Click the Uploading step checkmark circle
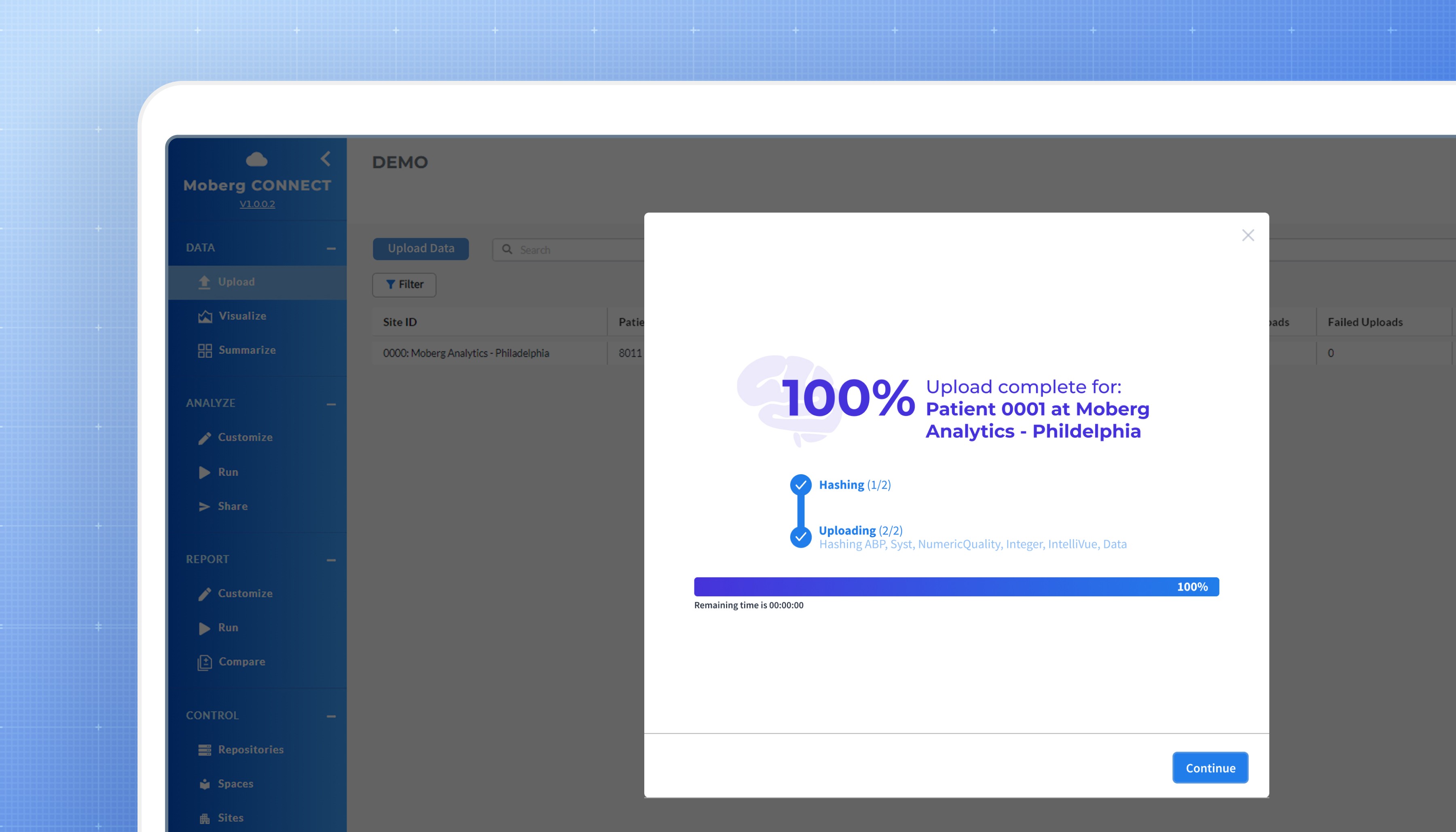The height and width of the screenshot is (832, 1456). 800,537
